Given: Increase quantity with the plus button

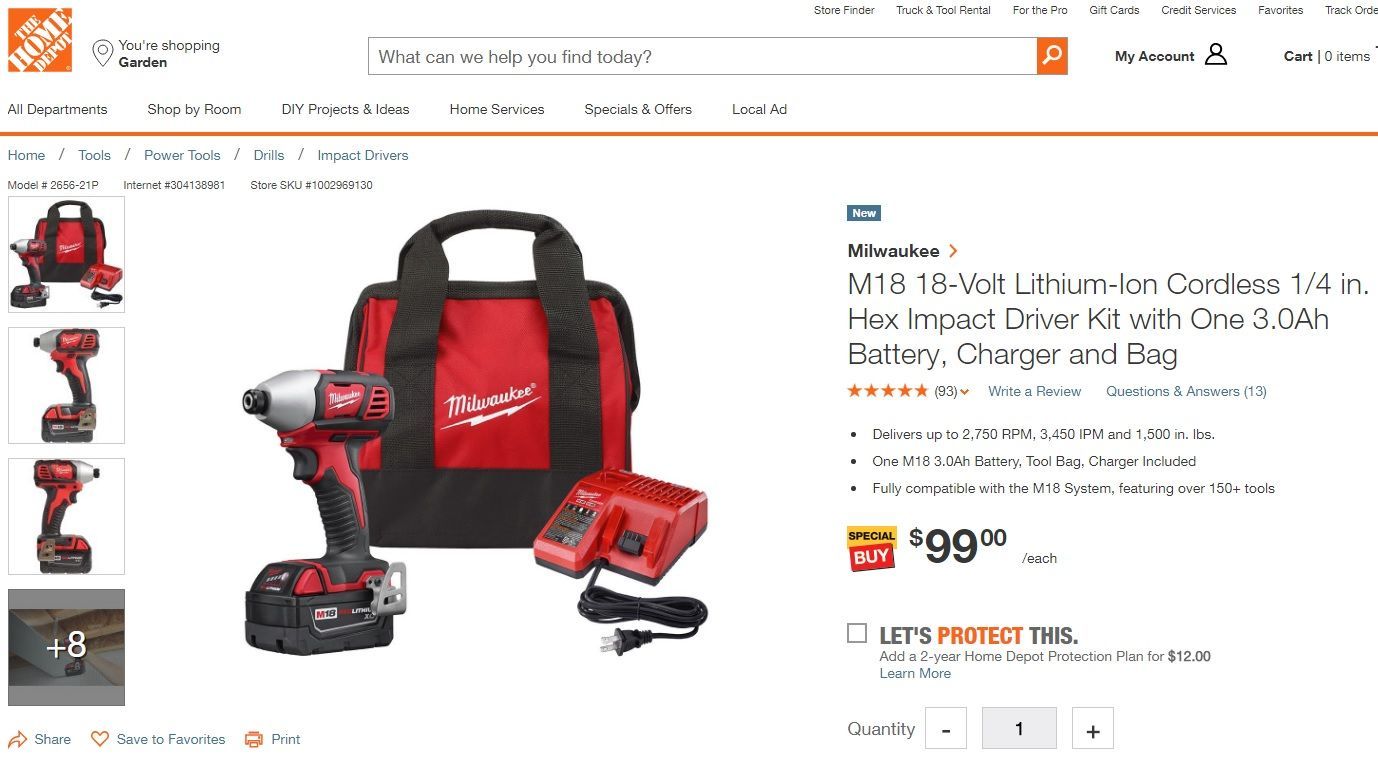Looking at the screenshot, I should pyautogui.click(x=1093, y=729).
